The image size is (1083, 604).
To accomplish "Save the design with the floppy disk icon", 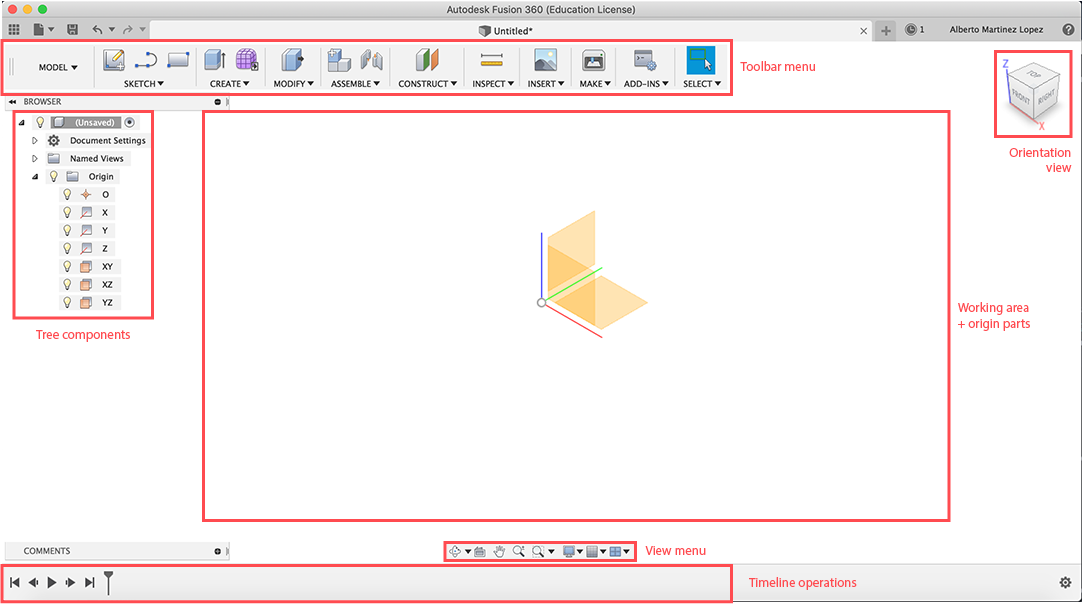I will pyautogui.click(x=73, y=30).
